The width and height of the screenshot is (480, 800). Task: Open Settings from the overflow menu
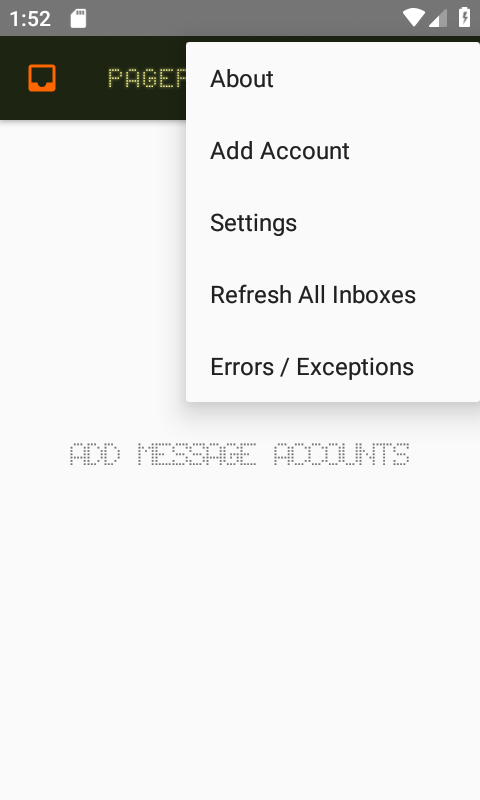click(333, 223)
